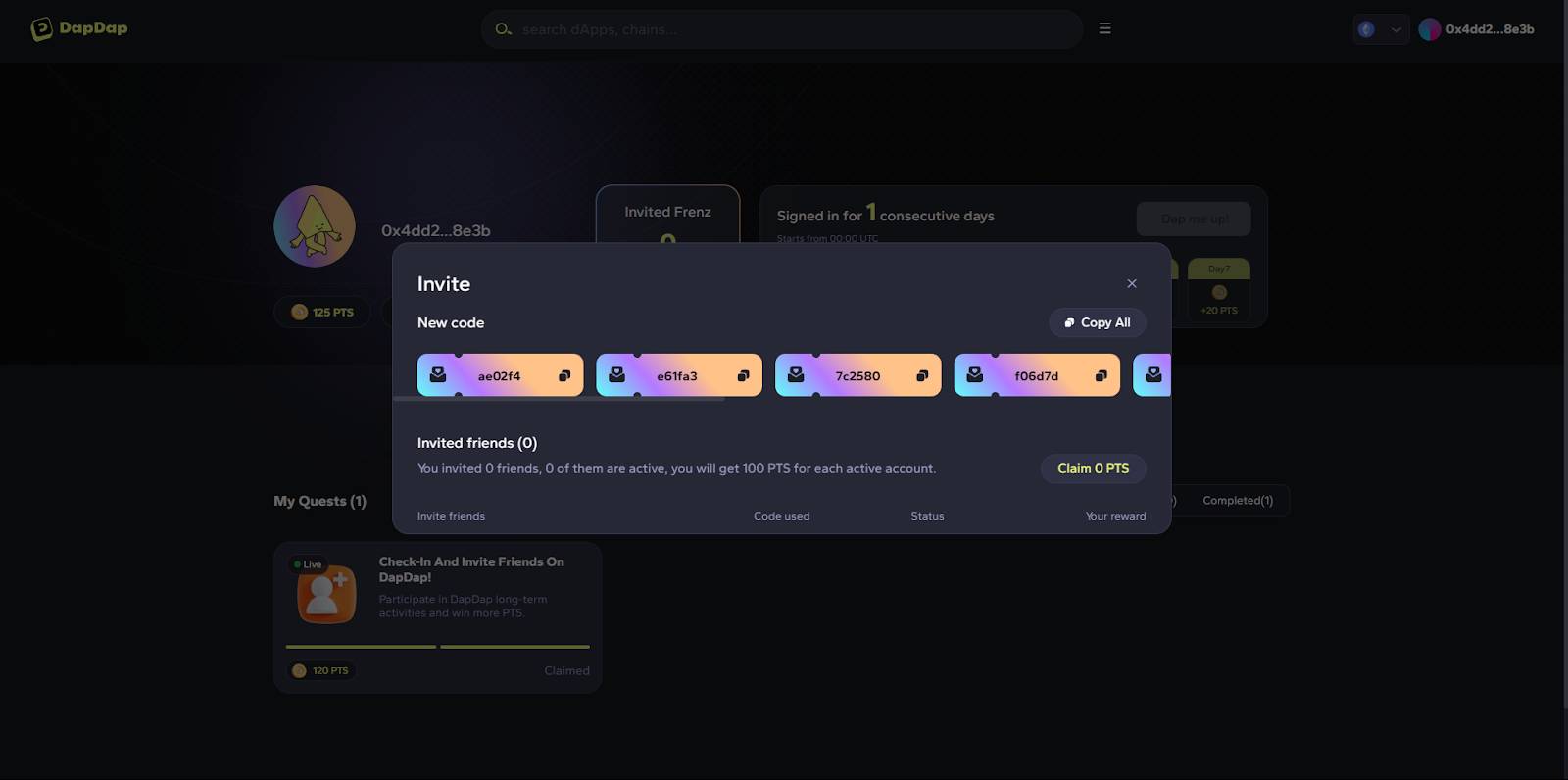1568x780 pixels.
Task: Click the Invite friends column header
Action: (x=451, y=516)
